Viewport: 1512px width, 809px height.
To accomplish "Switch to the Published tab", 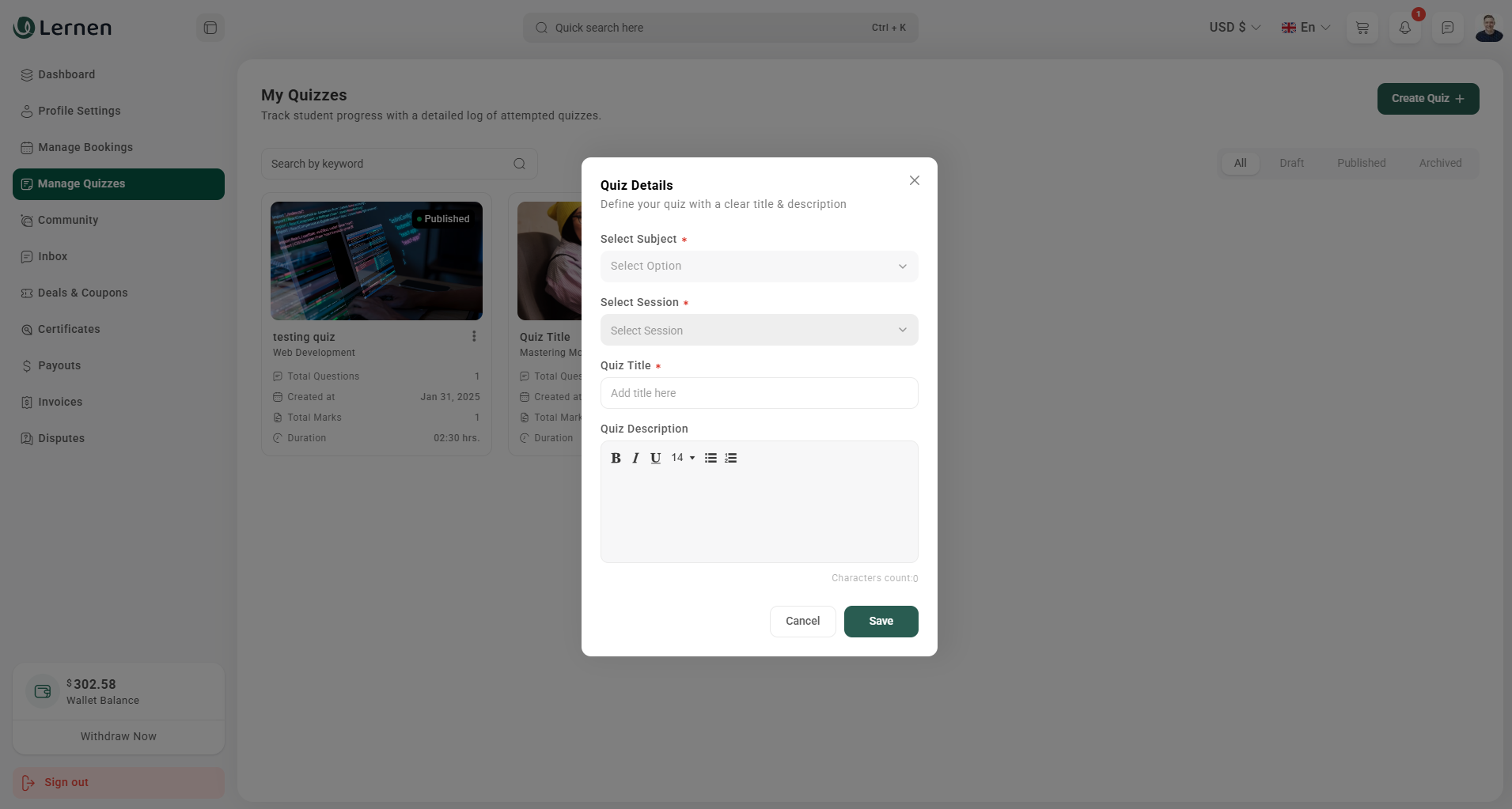I will pos(1361,163).
